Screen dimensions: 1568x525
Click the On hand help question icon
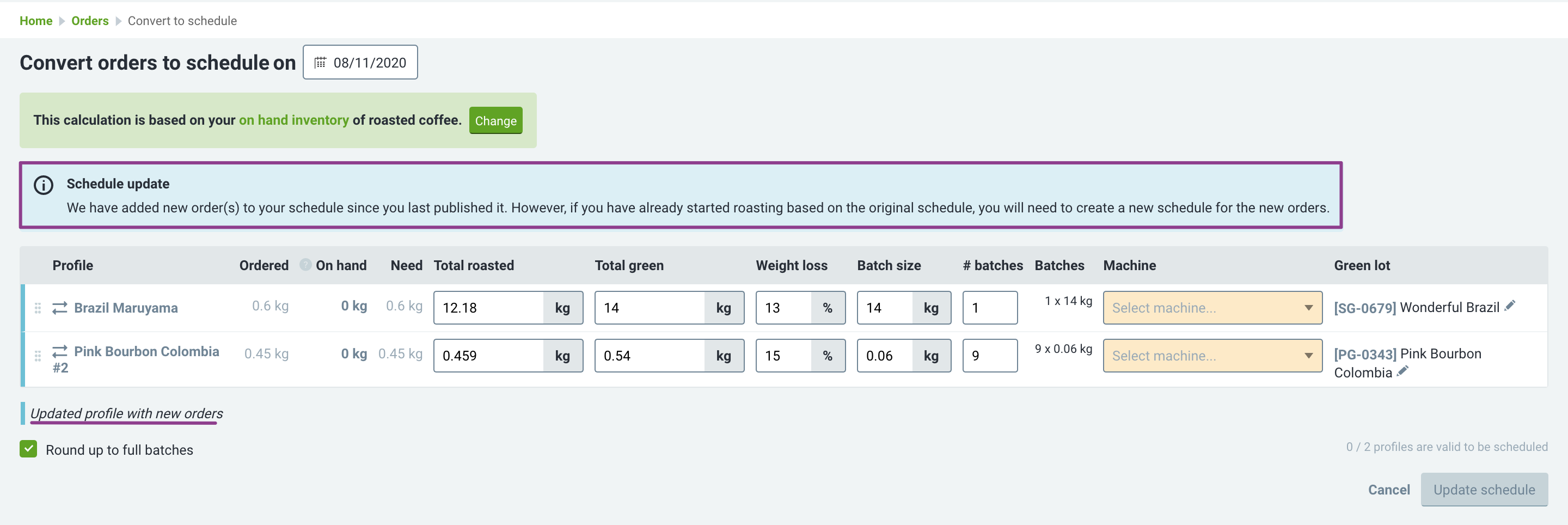tap(305, 265)
